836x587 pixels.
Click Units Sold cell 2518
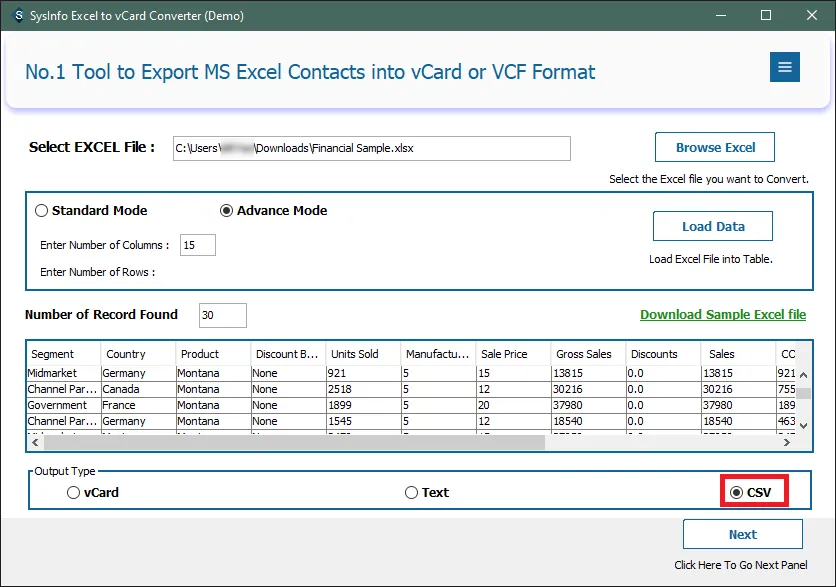[x=363, y=389]
